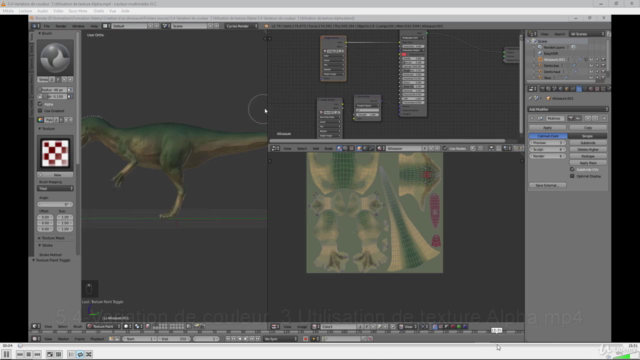
Task: Open Blender's File menu
Action: pyautogui.click(x=47, y=26)
